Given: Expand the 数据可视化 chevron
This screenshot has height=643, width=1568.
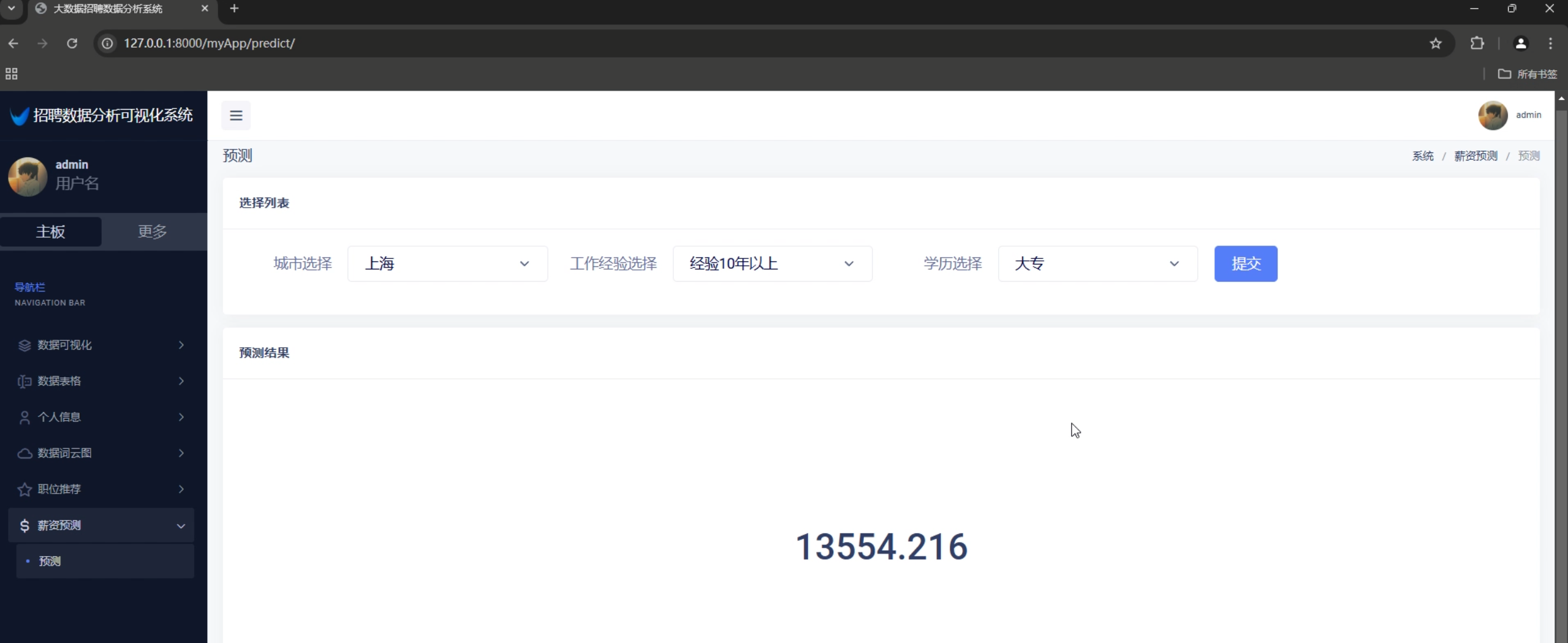Looking at the screenshot, I should pos(181,345).
